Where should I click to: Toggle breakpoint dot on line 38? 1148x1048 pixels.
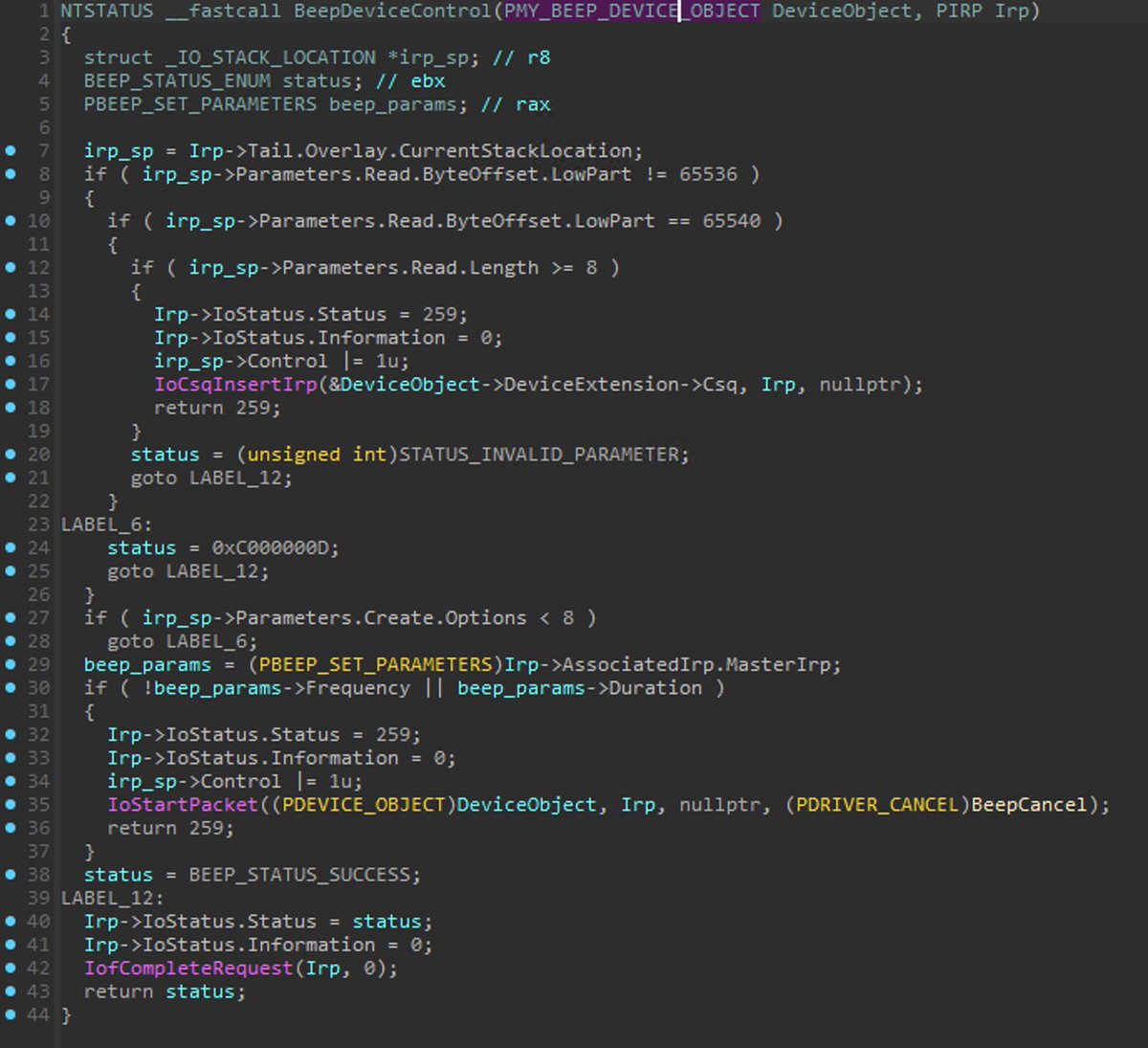pyautogui.click(x=11, y=874)
